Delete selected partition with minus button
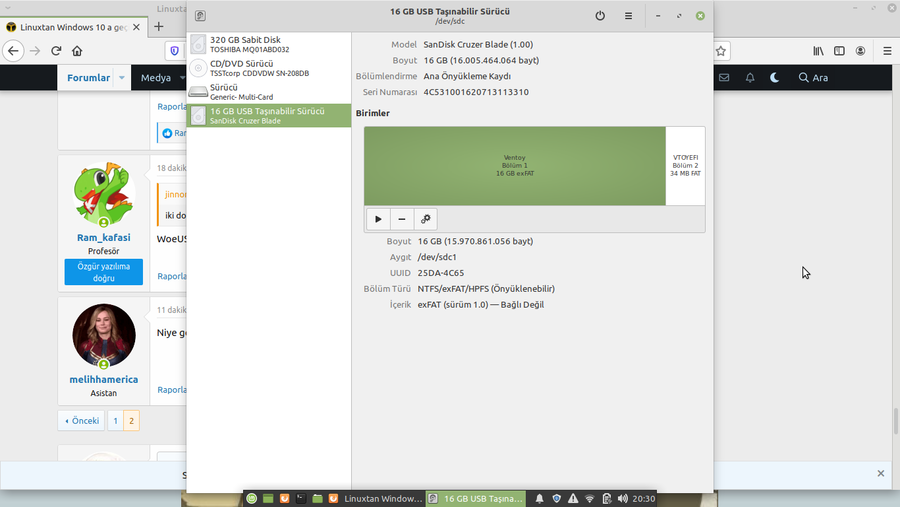Viewport: 900px width, 507px height. (x=402, y=219)
